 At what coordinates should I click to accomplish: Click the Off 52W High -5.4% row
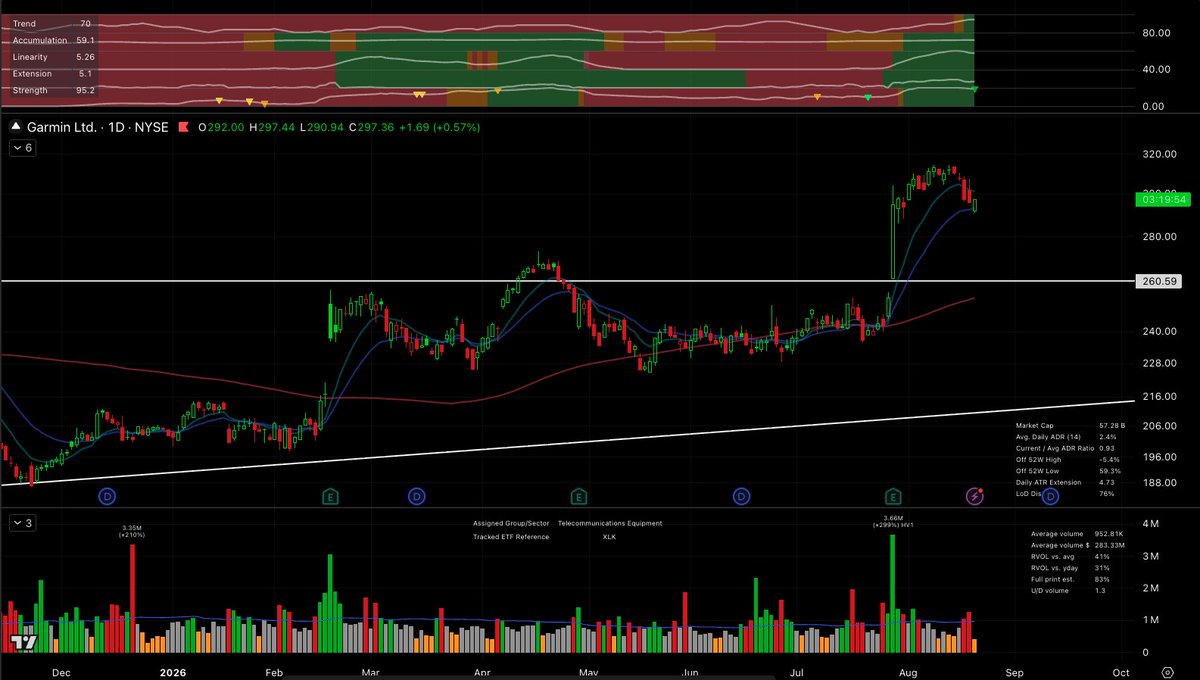click(x=1067, y=460)
